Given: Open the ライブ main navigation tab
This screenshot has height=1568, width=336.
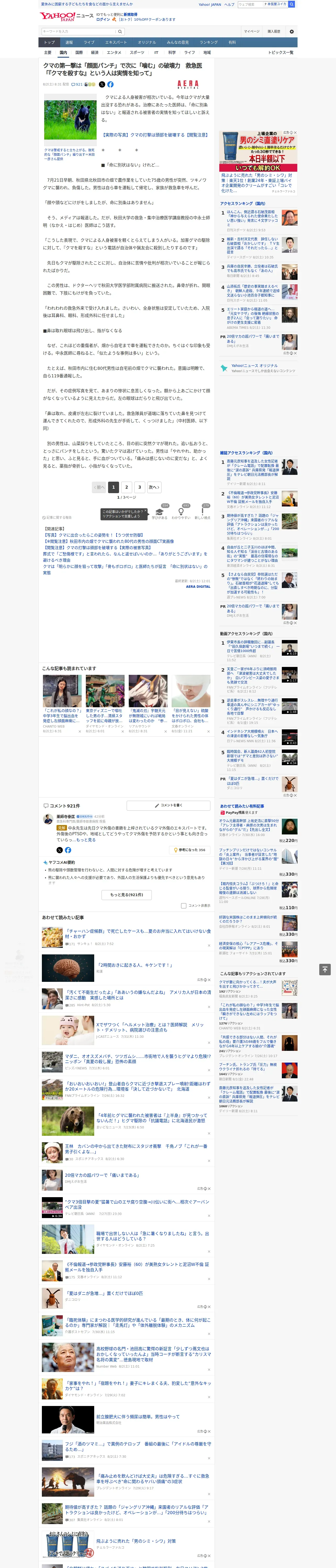Looking at the screenshot, I should click(x=89, y=43).
